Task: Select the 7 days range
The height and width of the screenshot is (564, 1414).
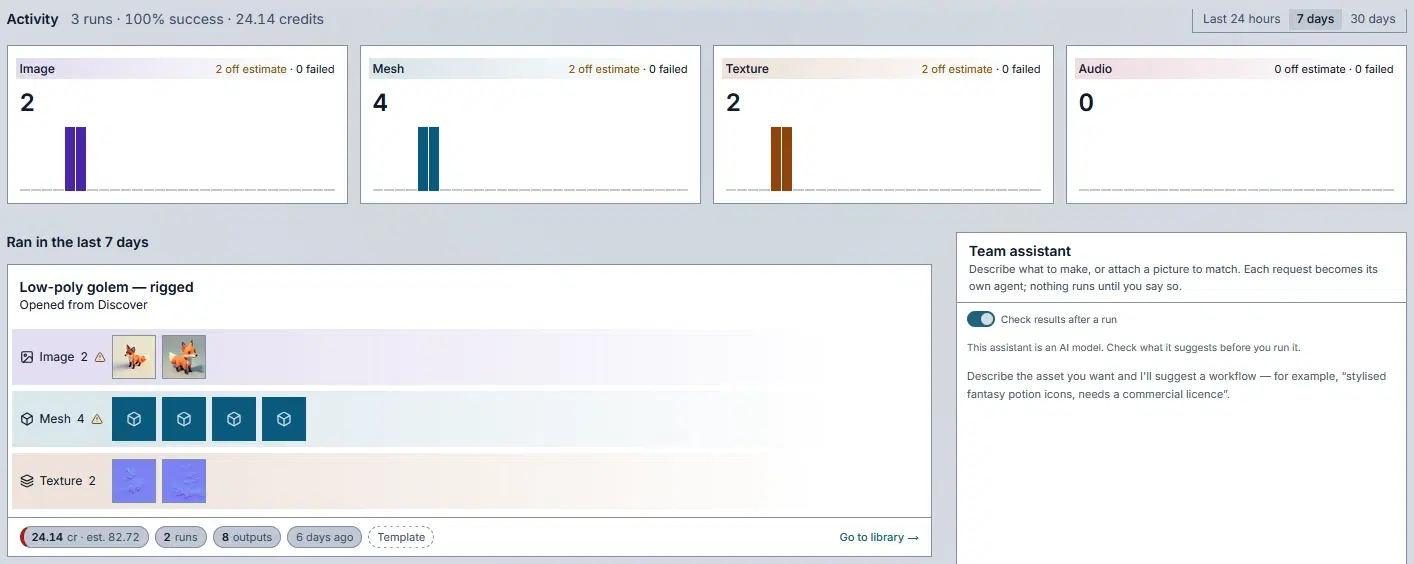Action: [x=1315, y=19]
